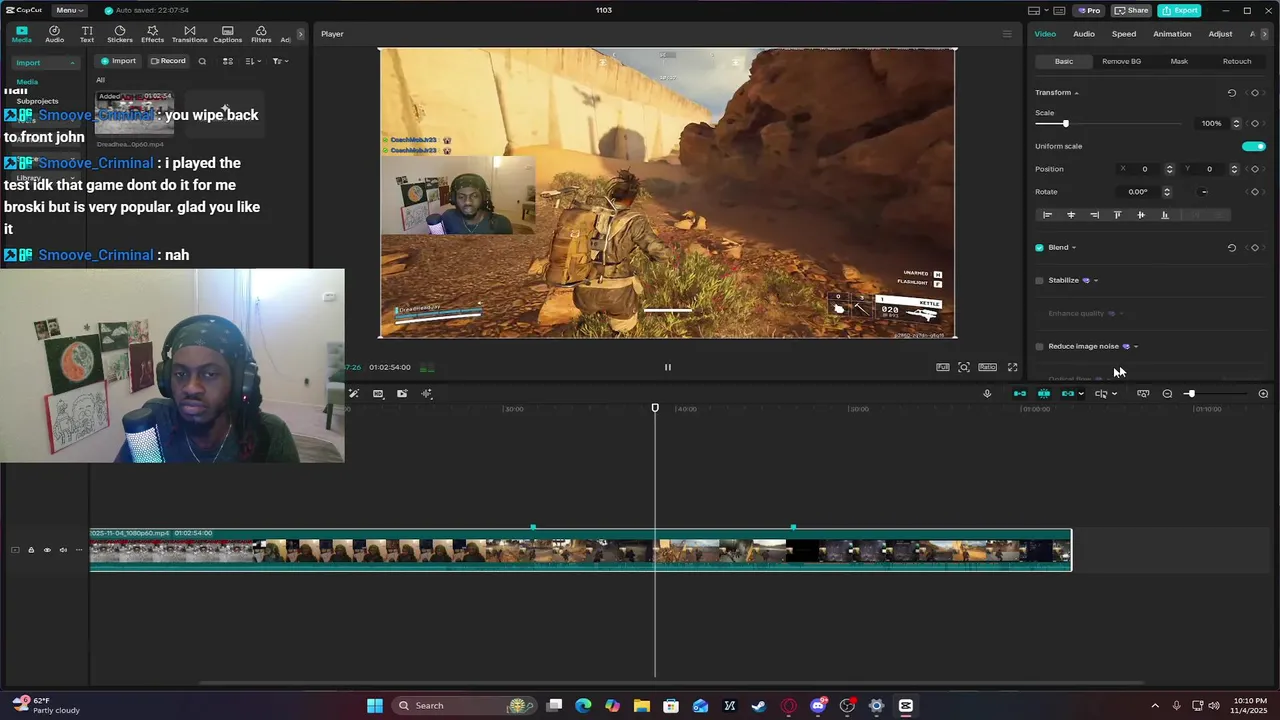Click the Import media button

click(118, 61)
